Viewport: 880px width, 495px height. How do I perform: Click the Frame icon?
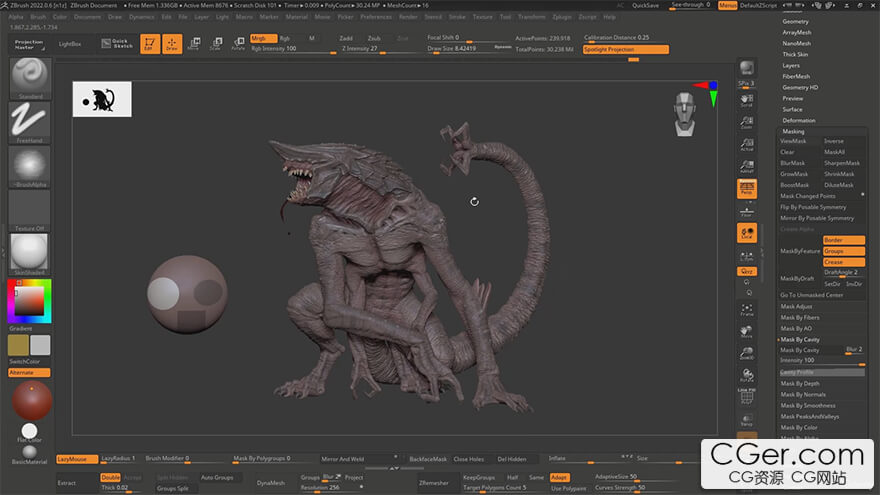(x=746, y=309)
